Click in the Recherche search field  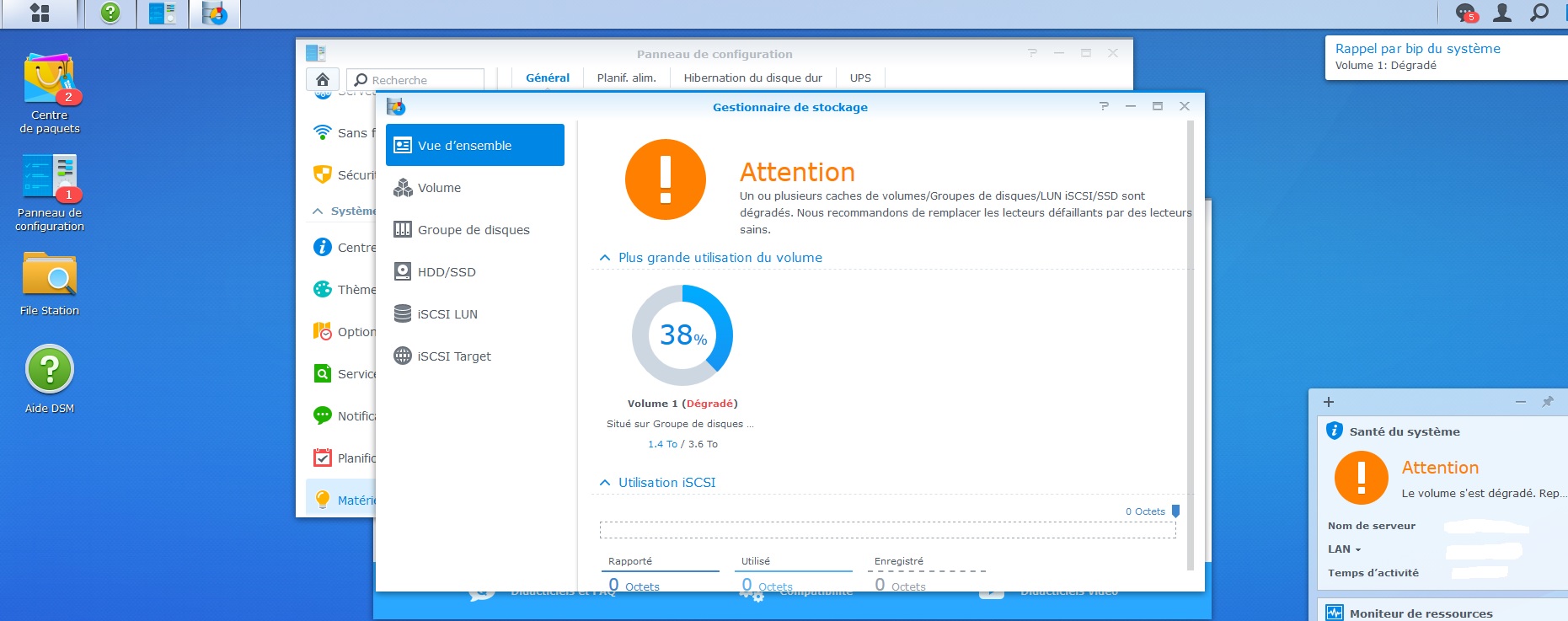(415, 79)
